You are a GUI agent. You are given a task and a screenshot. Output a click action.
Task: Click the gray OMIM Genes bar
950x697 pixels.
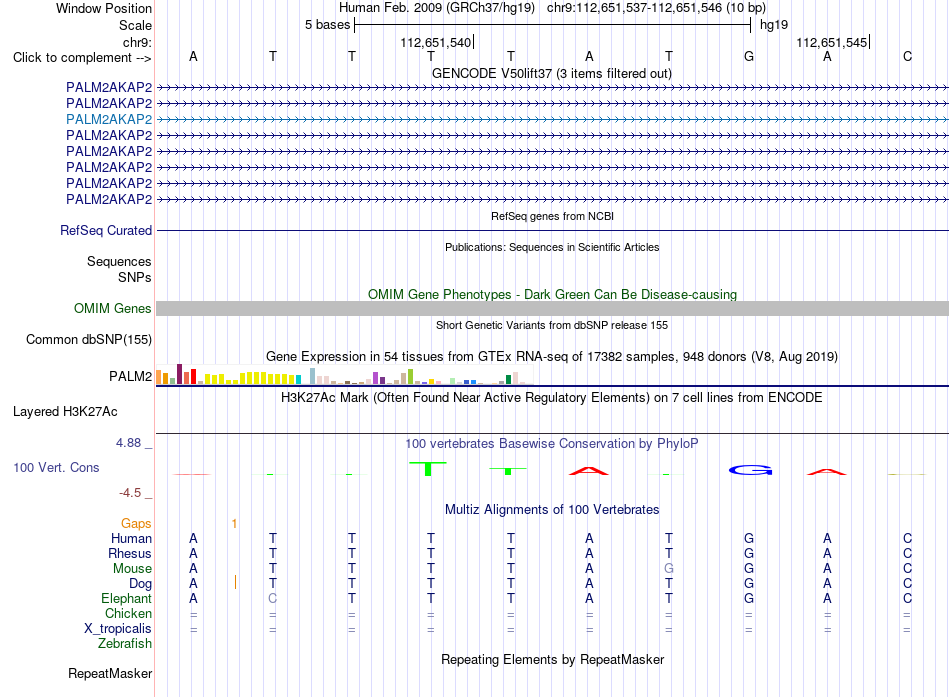[x=552, y=308]
